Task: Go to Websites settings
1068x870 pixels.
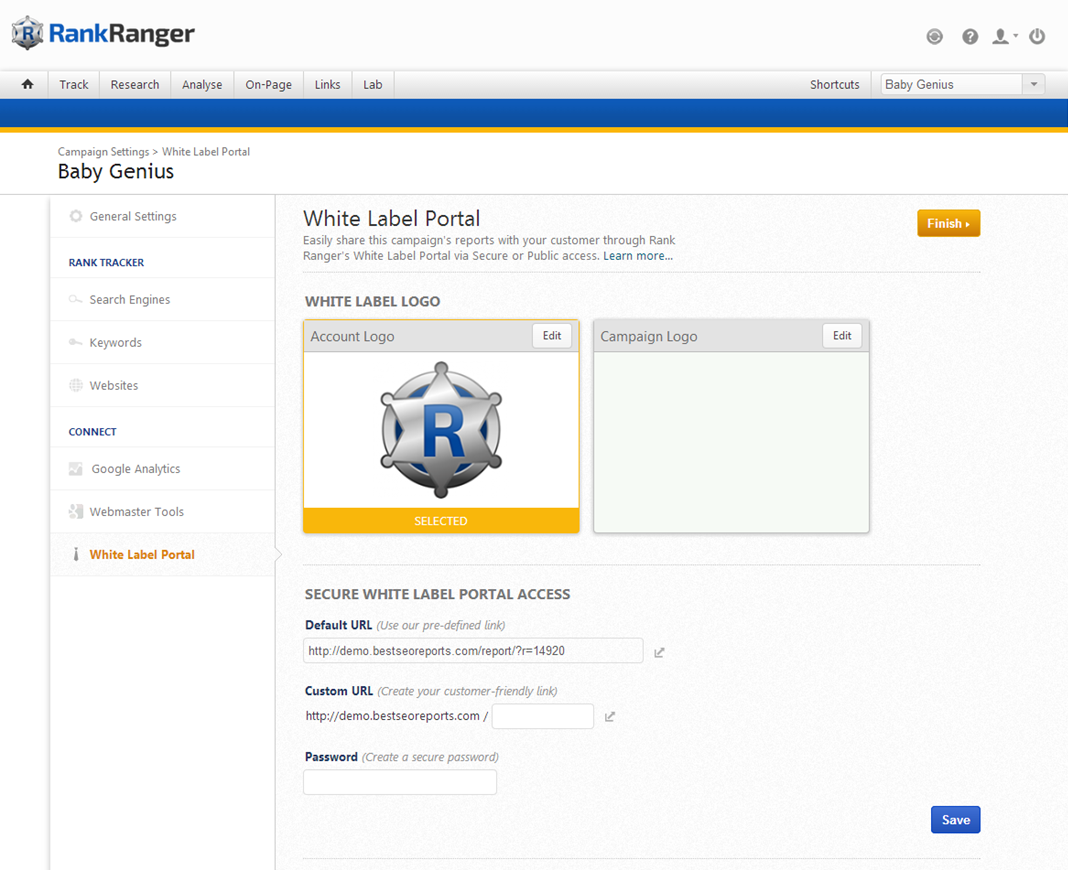Action: pos(163,385)
